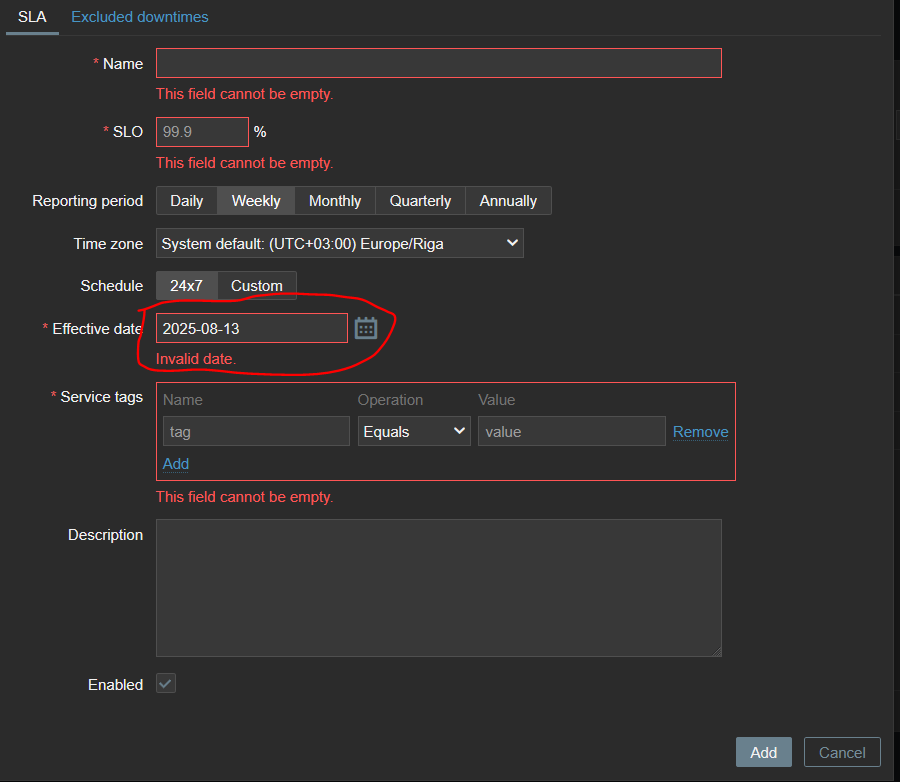
Task: Toggle the Enabled checkbox
Action: pyautogui.click(x=166, y=684)
